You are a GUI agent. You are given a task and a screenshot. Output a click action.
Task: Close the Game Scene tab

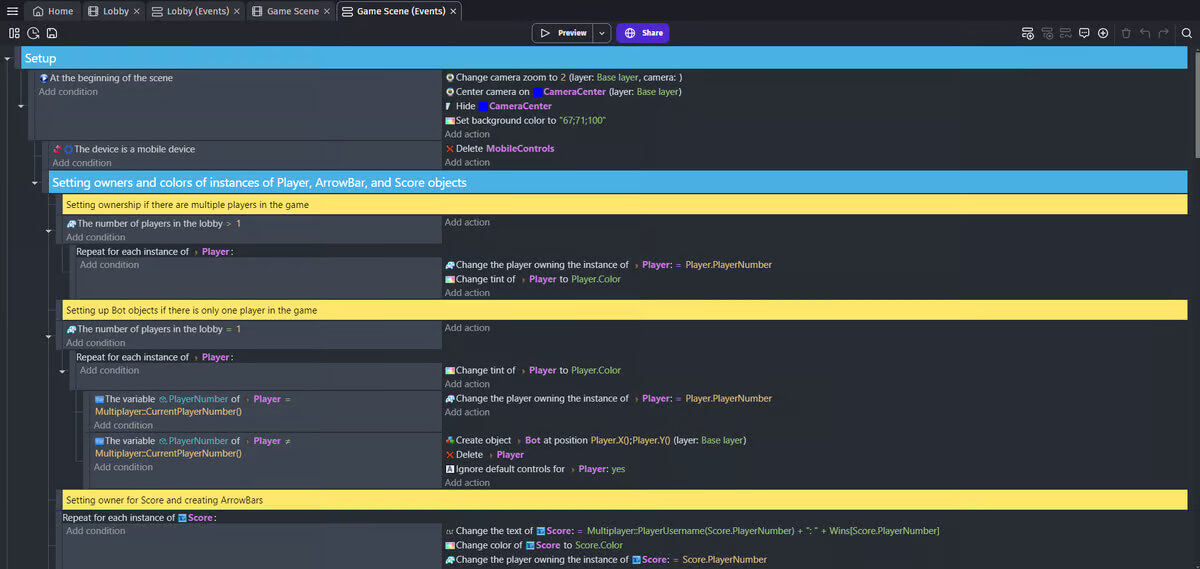pos(326,11)
